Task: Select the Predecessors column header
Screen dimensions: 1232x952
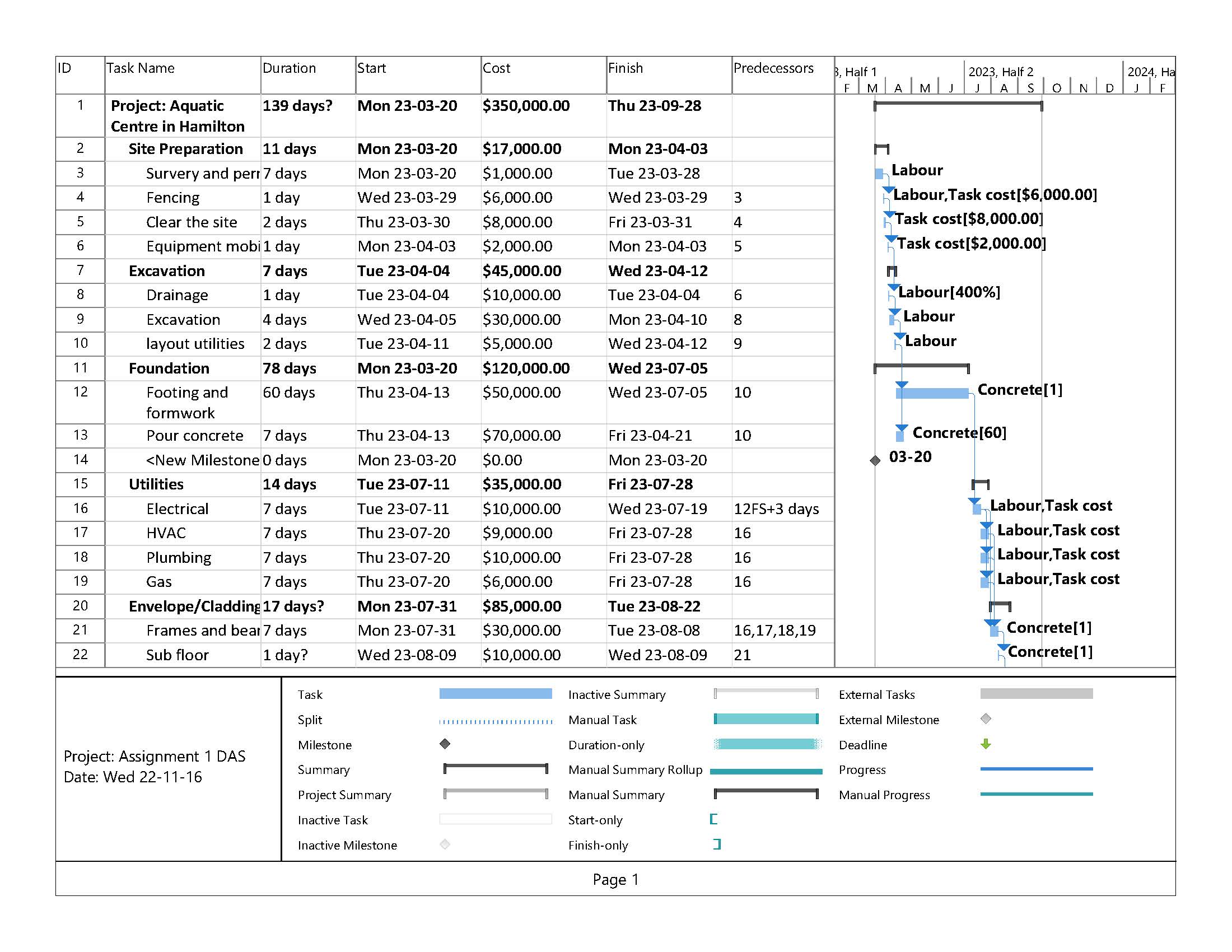Action: click(x=773, y=68)
